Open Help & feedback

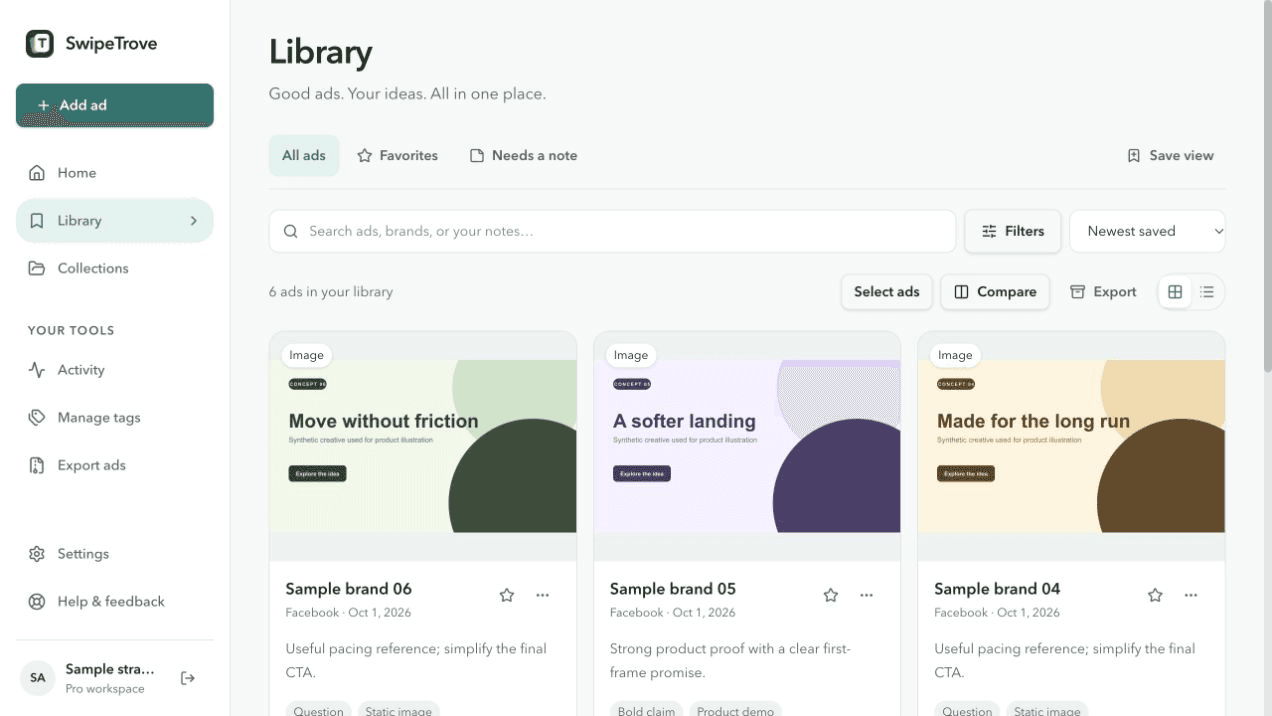click(x=115, y=602)
